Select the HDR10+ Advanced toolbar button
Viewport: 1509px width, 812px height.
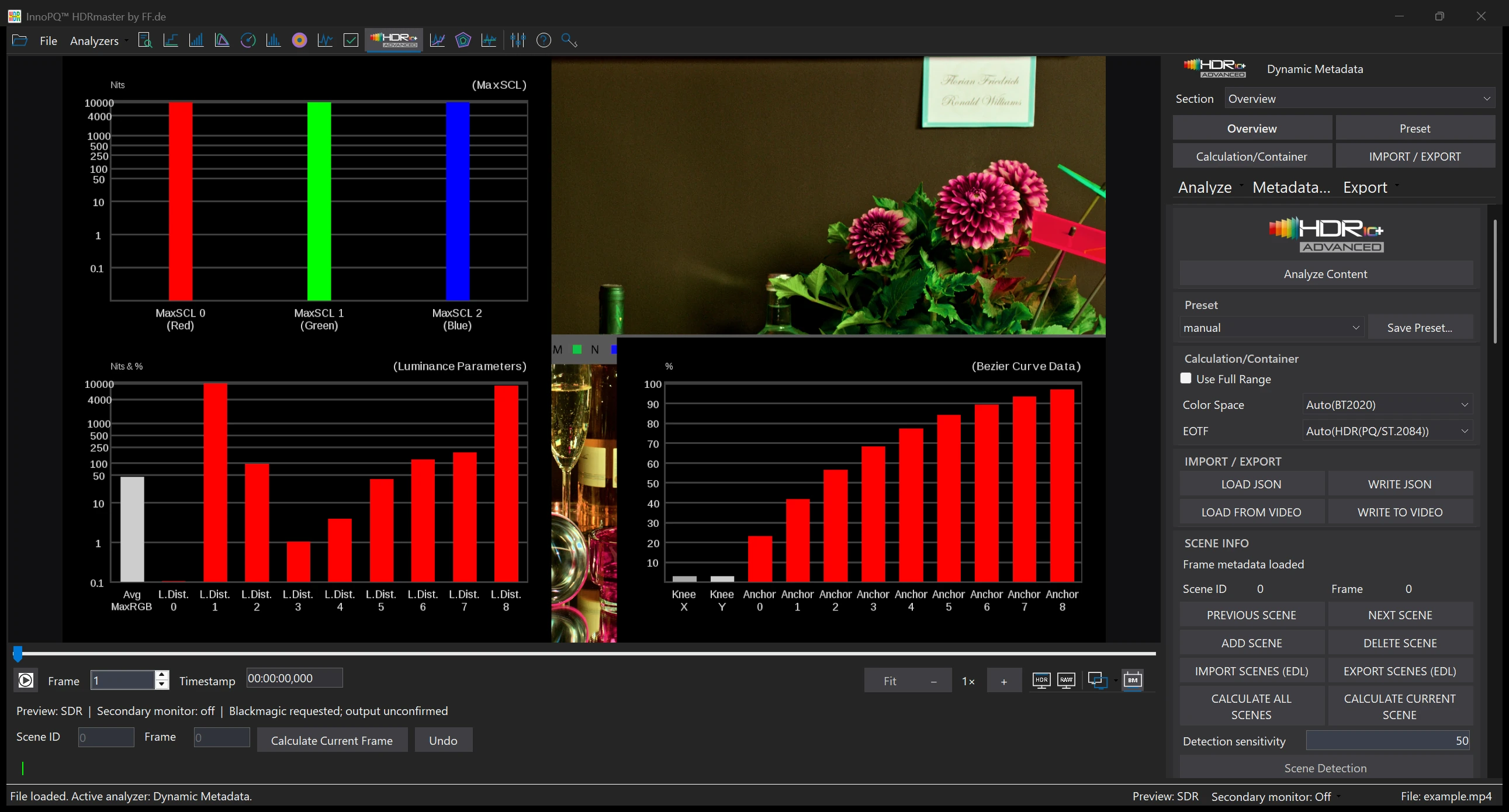pyautogui.click(x=394, y=40)
